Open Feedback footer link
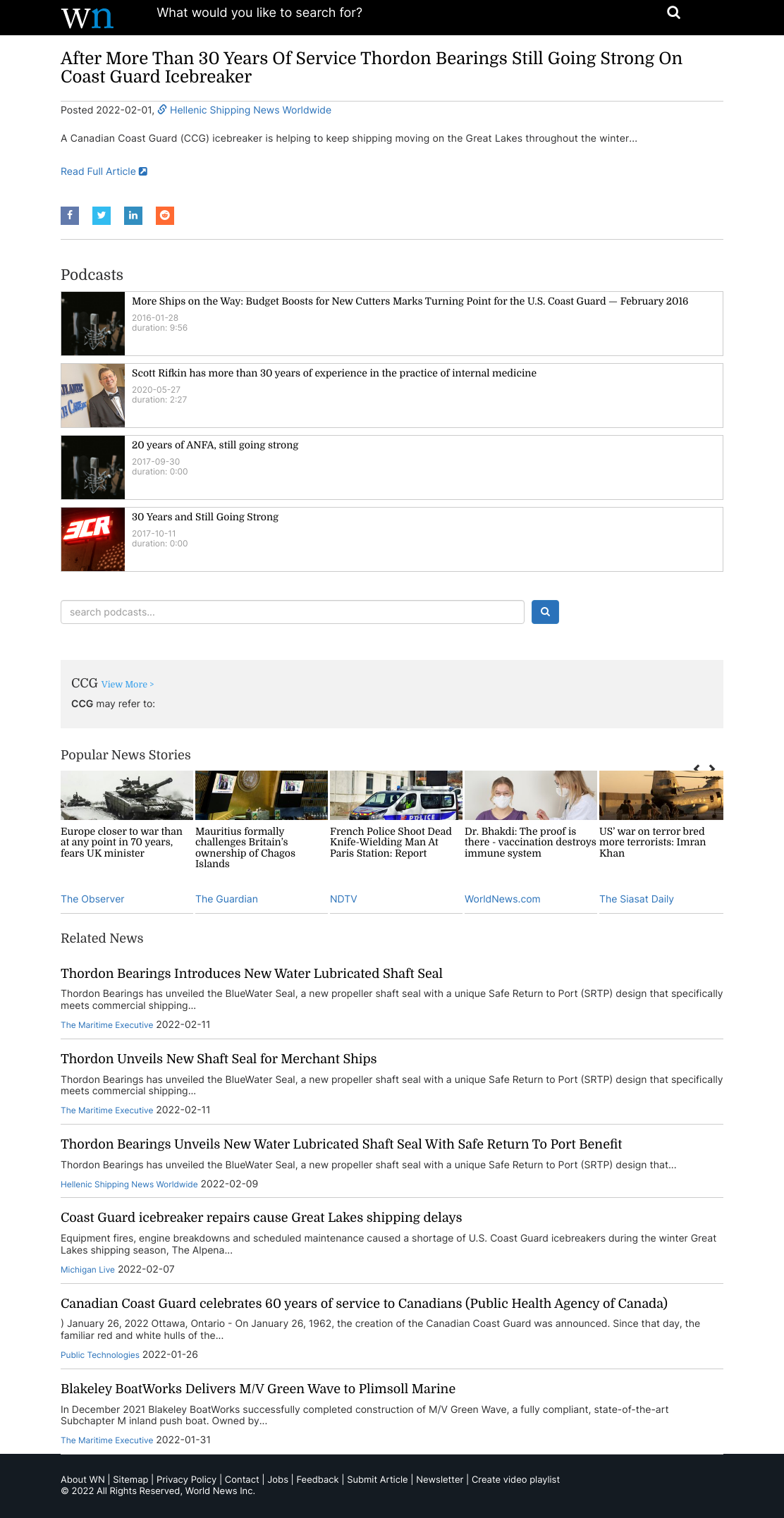The image size is (784, 1518). 317,1480
